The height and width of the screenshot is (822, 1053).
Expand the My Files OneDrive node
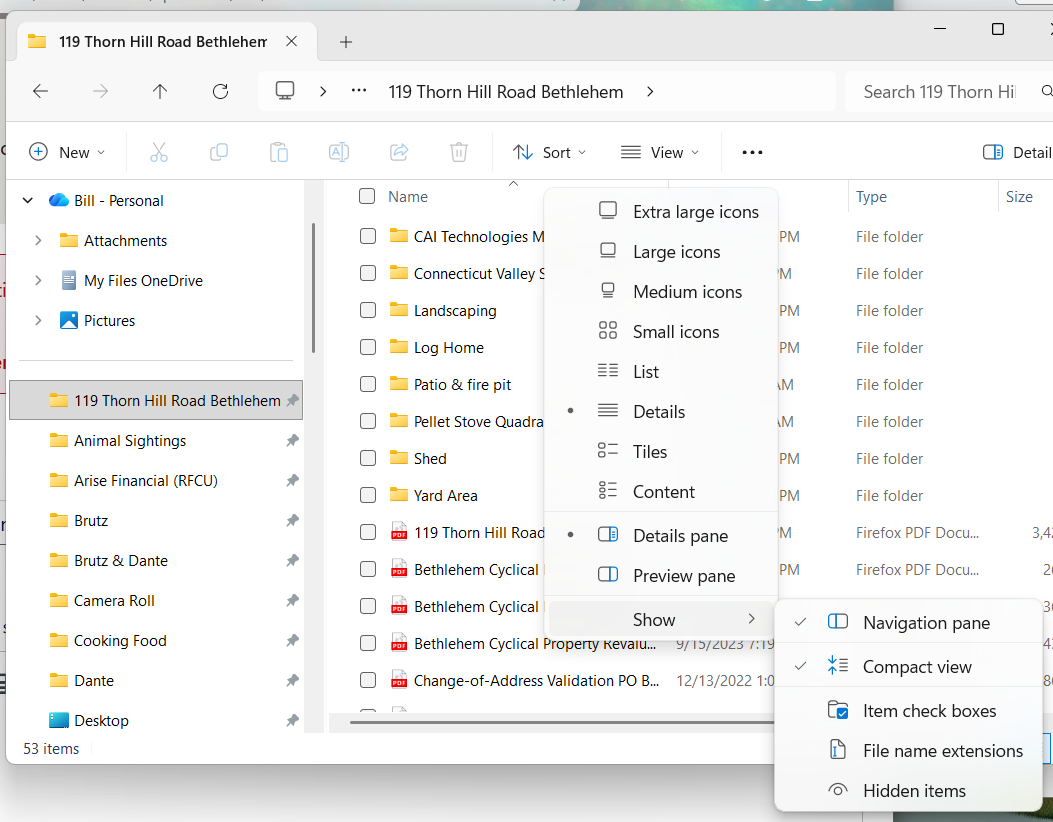point(38,281)
